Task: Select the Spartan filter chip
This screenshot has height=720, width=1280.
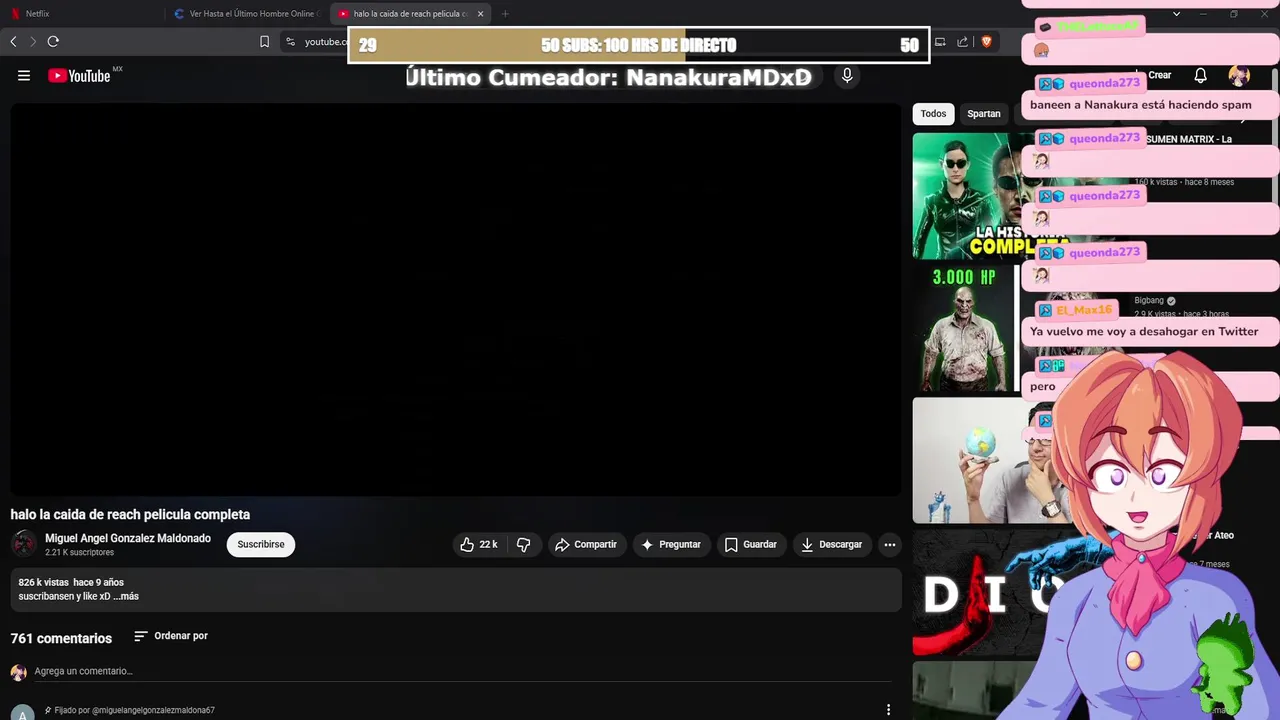Action: [x=984, y=114]
